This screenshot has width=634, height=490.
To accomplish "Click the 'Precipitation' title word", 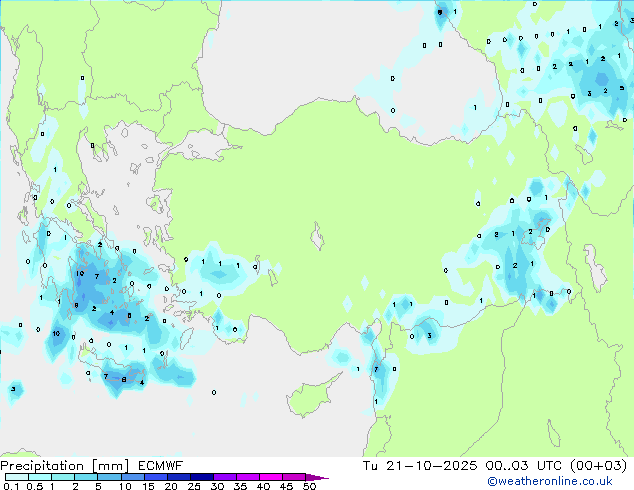I will coord(42,466).
